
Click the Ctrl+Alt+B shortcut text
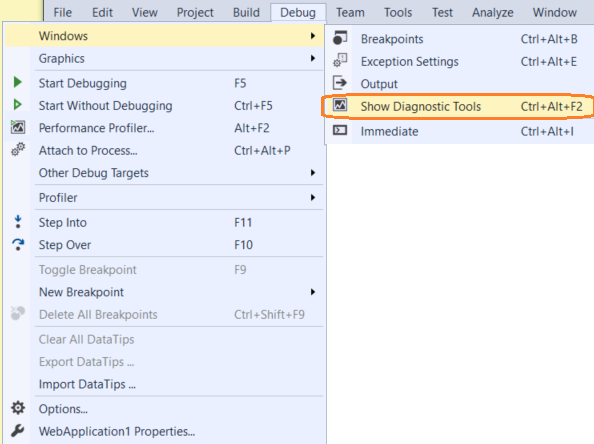[549, 39]
